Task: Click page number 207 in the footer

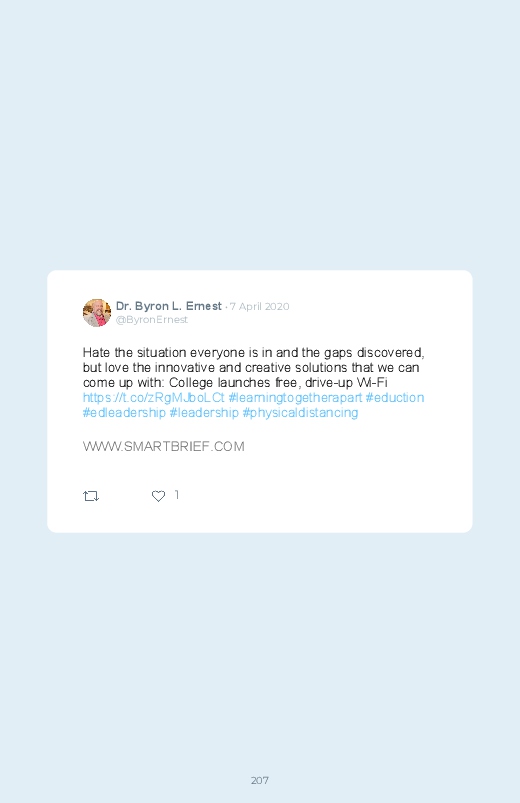Action: click(x=260, y=780)
